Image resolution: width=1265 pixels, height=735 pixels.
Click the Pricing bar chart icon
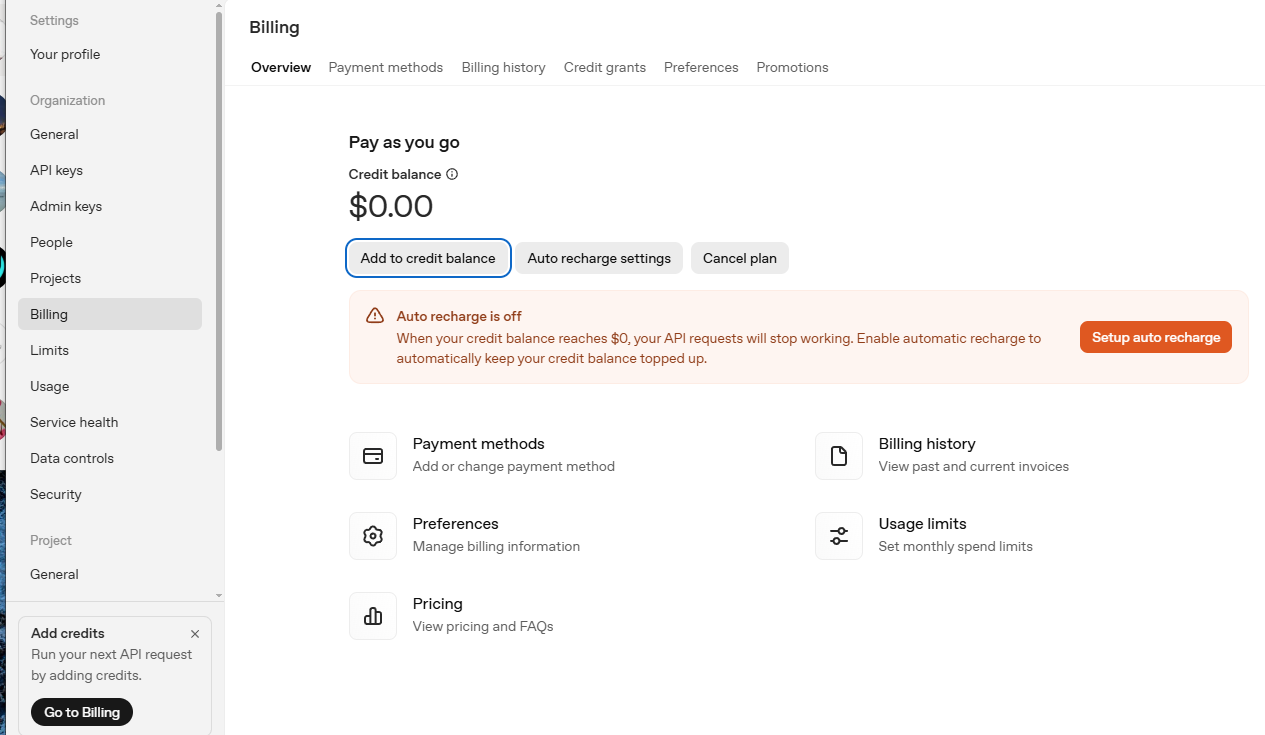373,616
